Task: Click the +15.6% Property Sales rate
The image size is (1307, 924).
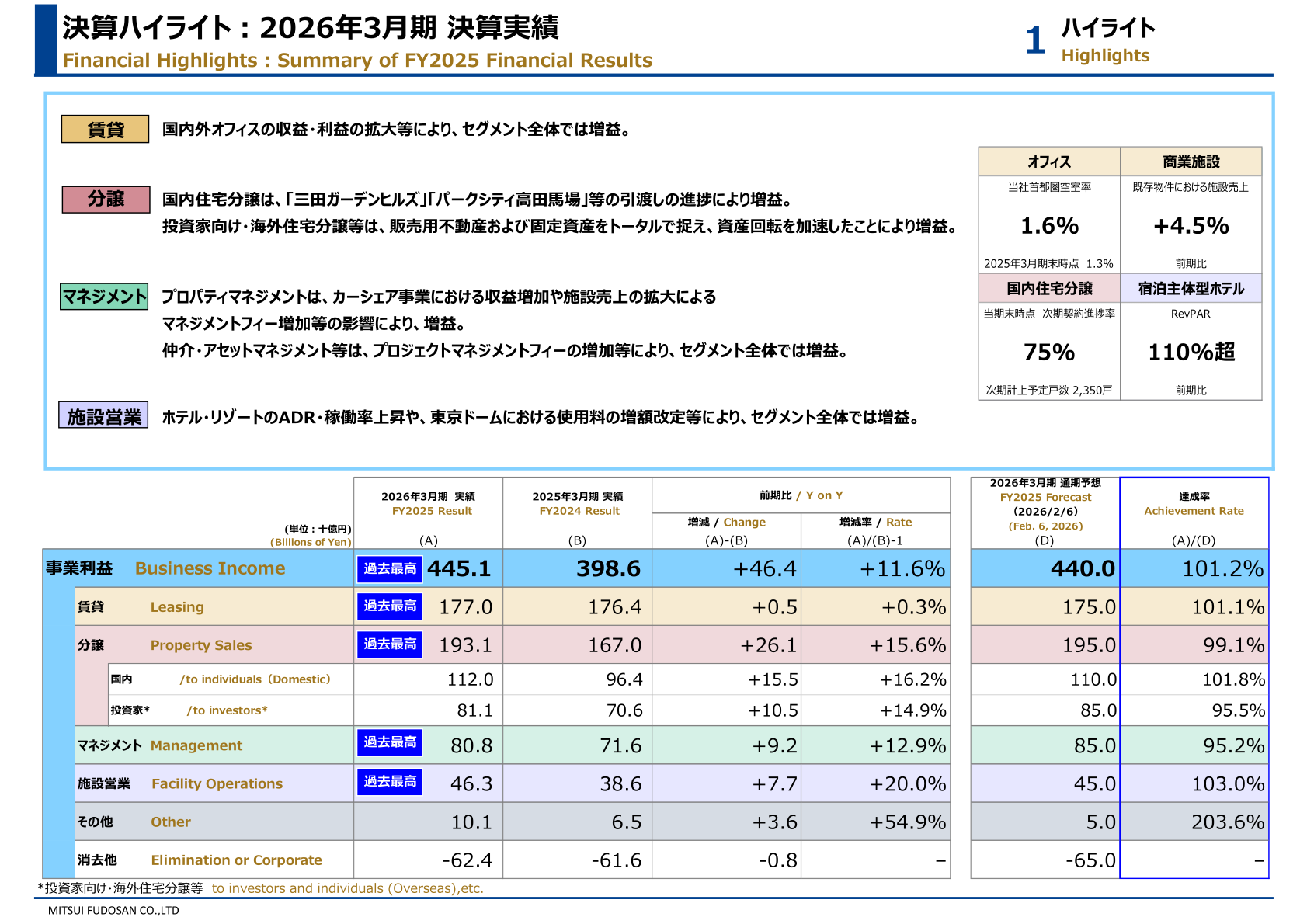Action: (x=907, y=644)
